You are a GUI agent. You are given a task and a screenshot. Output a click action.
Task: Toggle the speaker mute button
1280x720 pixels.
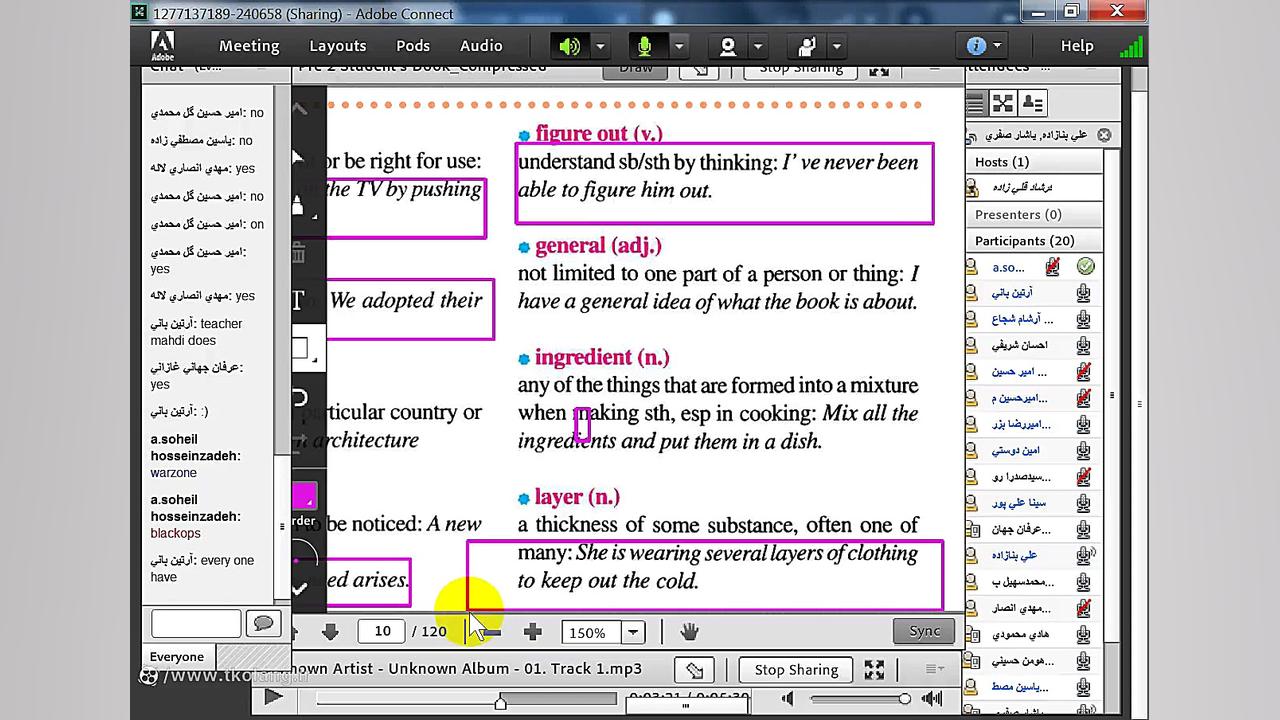point(569,46)
